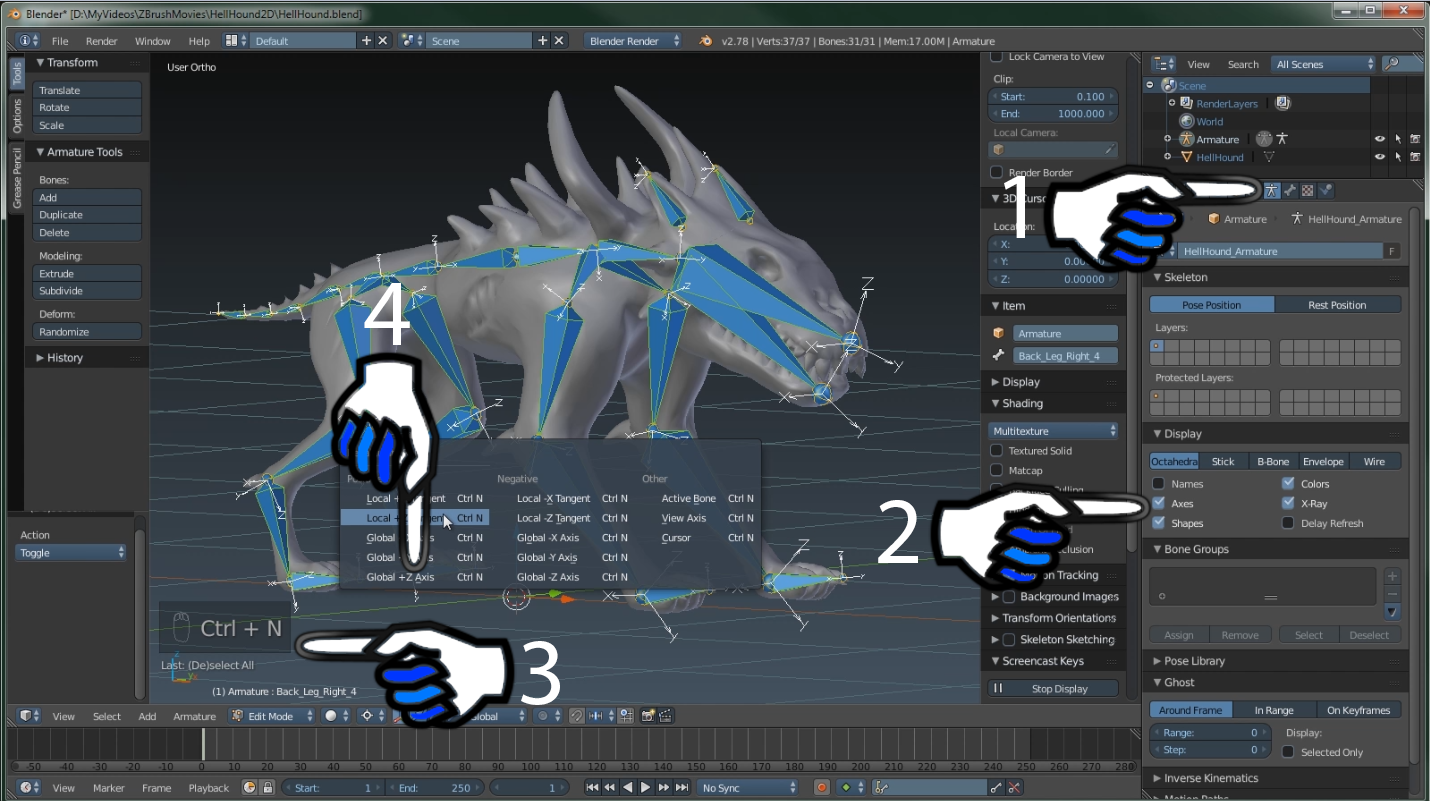This screenshot has width=1430, height=801.
Task: Open the Render menu
Action: pos(101,41)
